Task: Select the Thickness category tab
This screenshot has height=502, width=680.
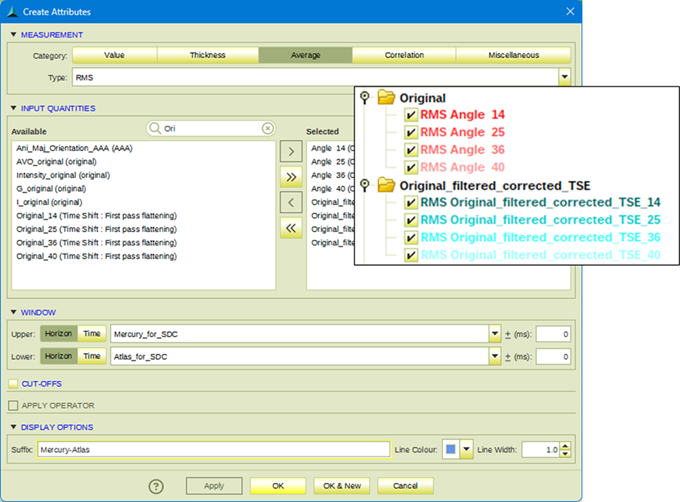Action: [207, 55]
